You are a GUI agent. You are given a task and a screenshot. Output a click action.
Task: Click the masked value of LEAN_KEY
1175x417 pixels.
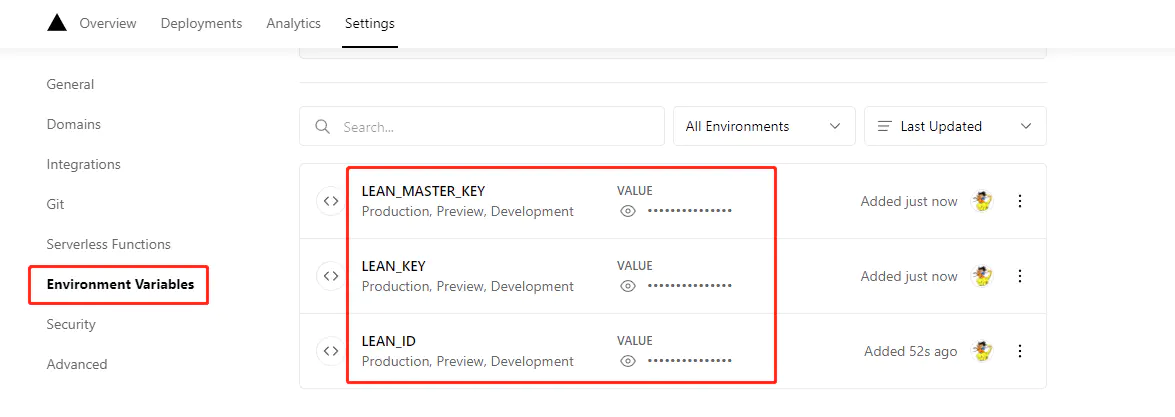pyautogui.click(x=689, y=286)
